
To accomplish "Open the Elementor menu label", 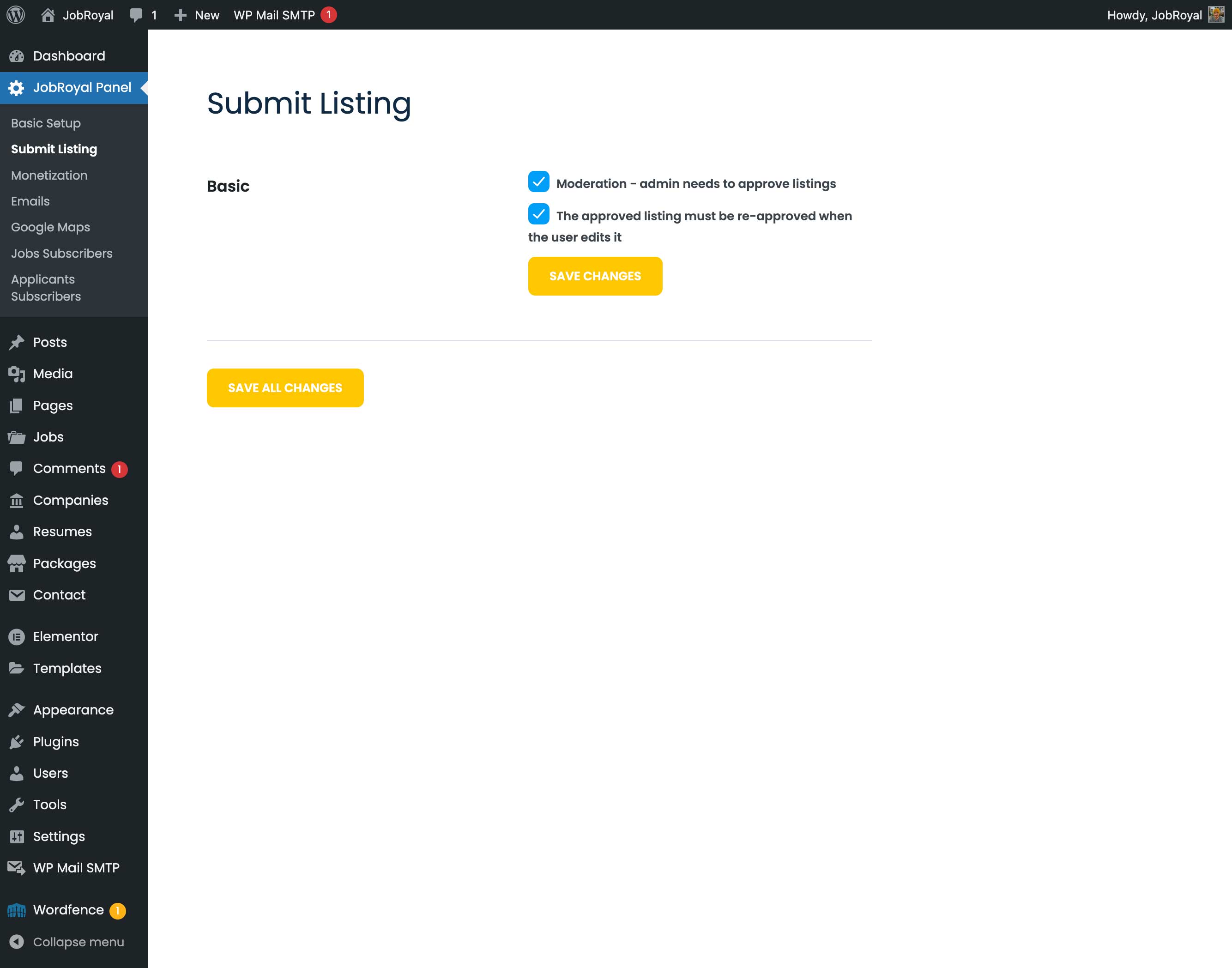I will point(66,637).
